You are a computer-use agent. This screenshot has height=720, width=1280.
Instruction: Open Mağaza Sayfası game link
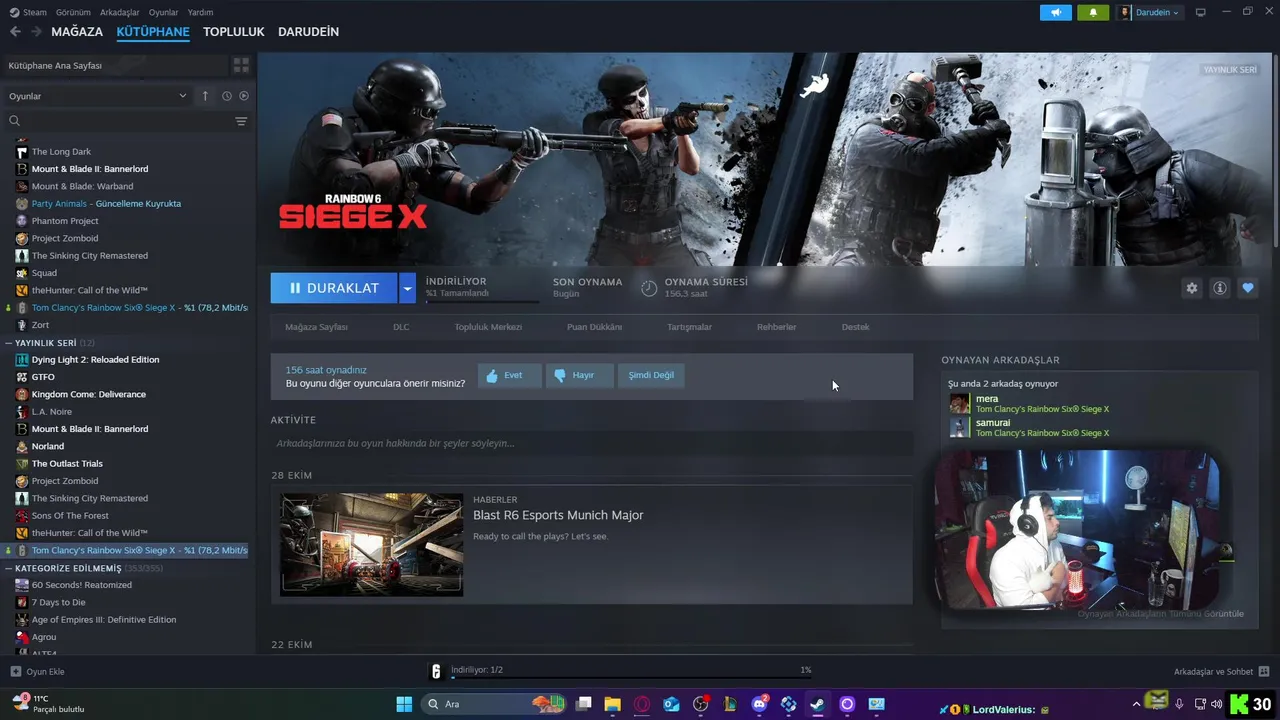point(316,327)
